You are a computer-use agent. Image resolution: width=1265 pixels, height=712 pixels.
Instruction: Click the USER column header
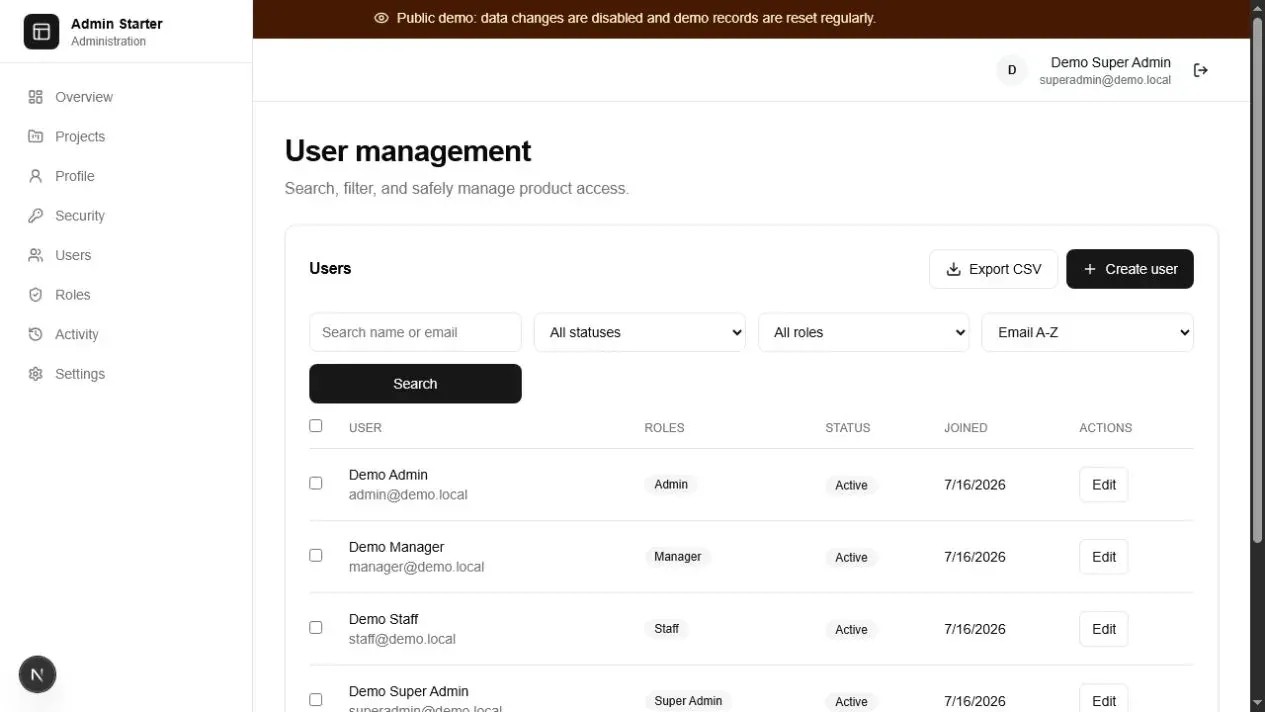click(365, 427)
